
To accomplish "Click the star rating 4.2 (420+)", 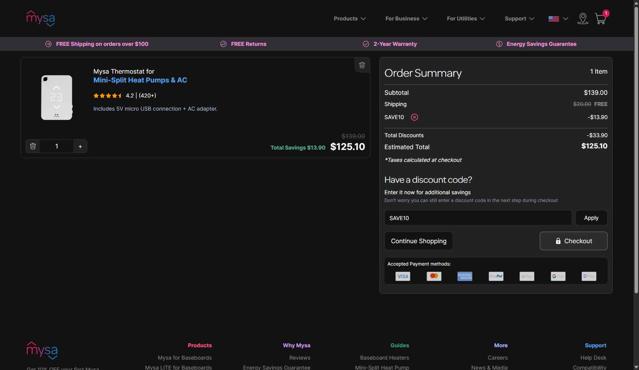I will [125, 96].
